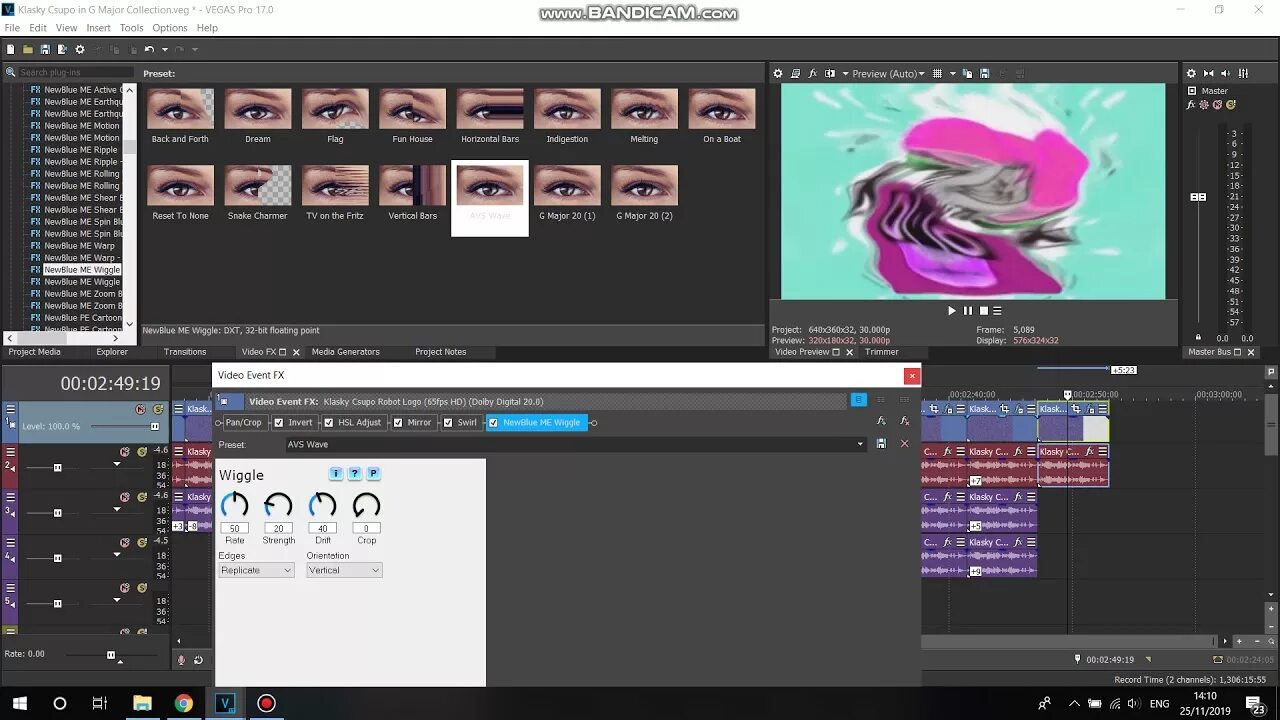Viewport: 1280px width, 720px height.
Task: Select Pan/Crop in the effect chain
Action: click(243, 422)
